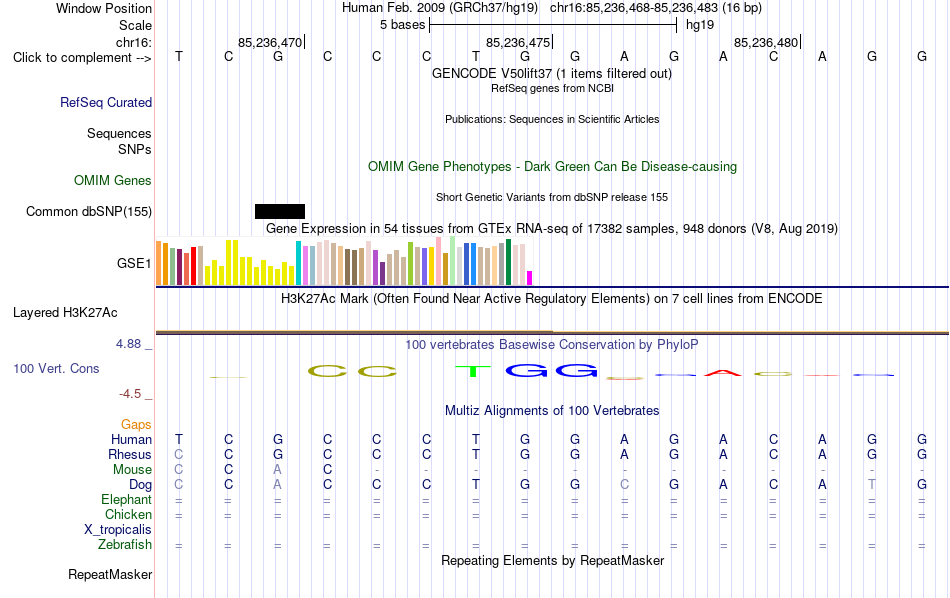This screenshot has width=950, height=598.
Task: Click 'Multiz Alignments of 100 Vertebrates' title
Action: tap(552, 410)
